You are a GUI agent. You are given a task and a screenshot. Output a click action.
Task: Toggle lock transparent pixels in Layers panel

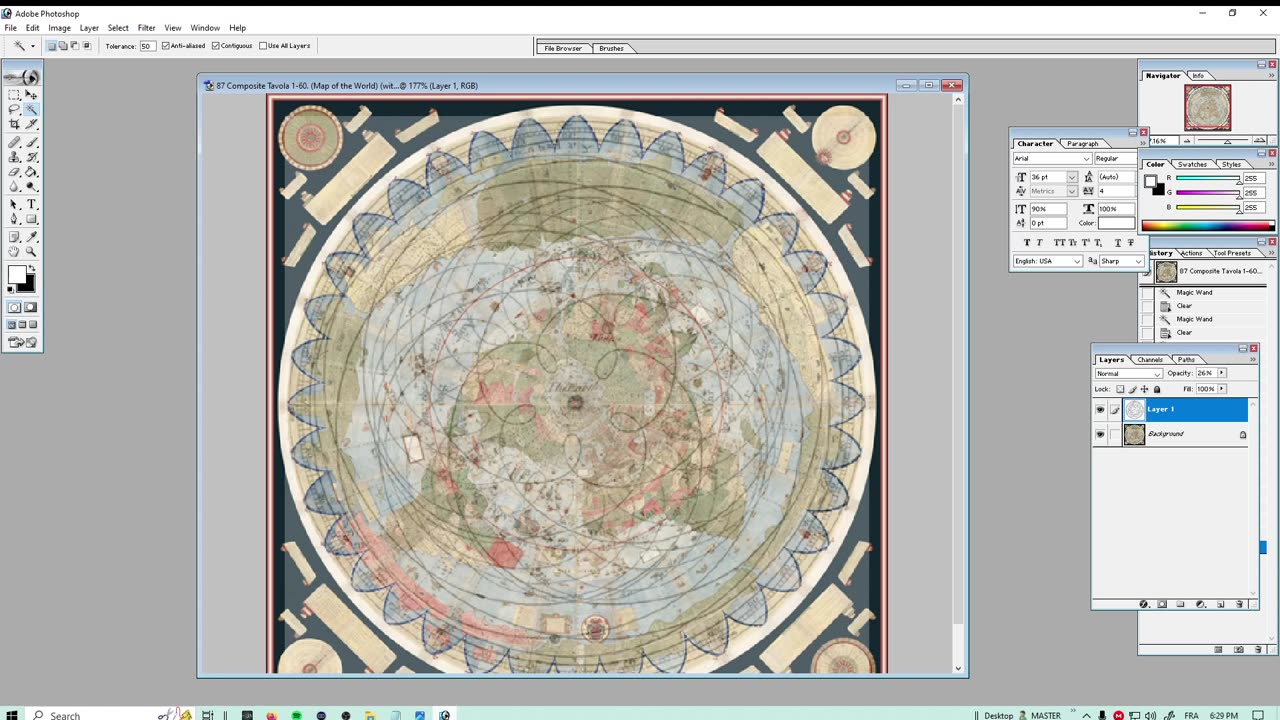click(1120, 389)
